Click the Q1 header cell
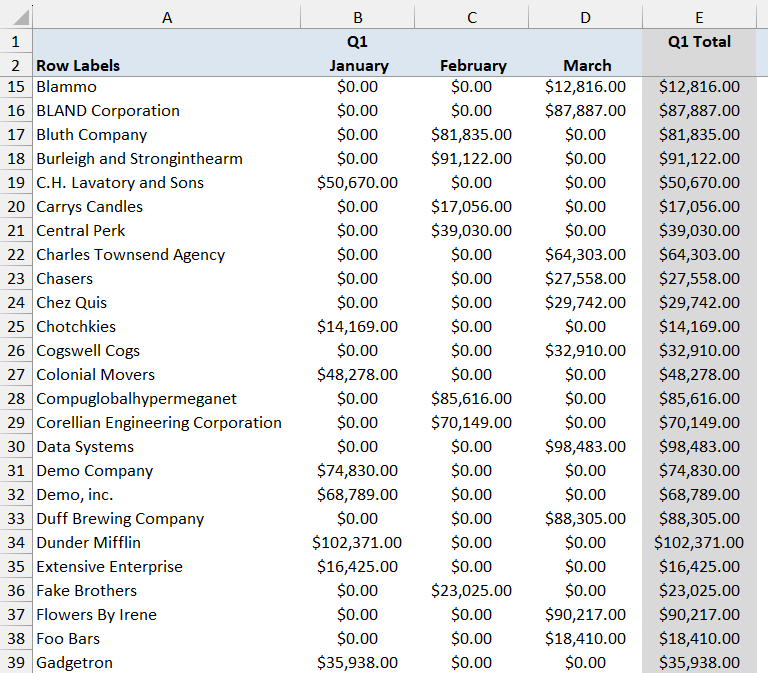Screen dimensions: 768x673 click(358, 42)
